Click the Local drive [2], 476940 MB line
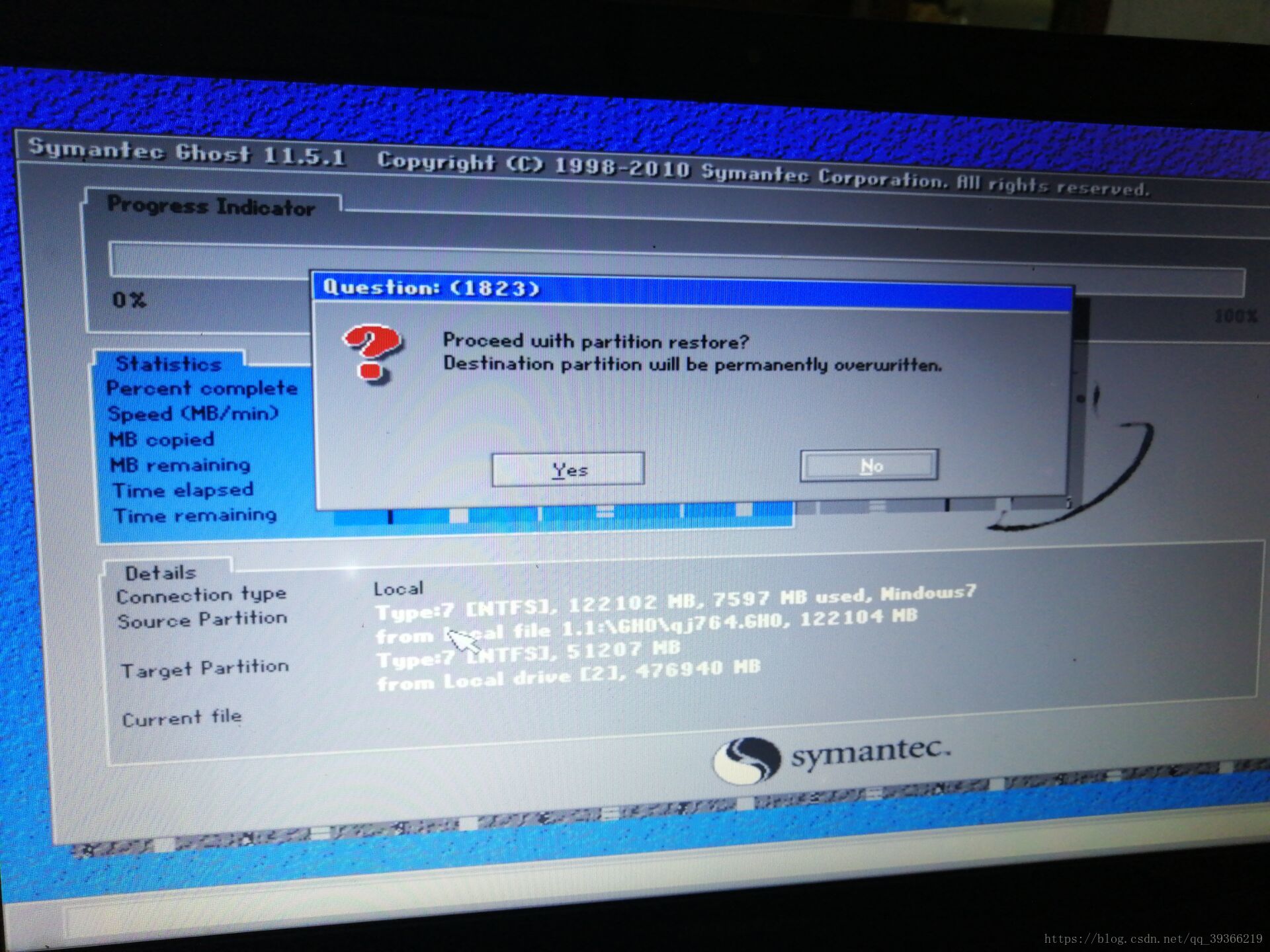 (568, 676)
